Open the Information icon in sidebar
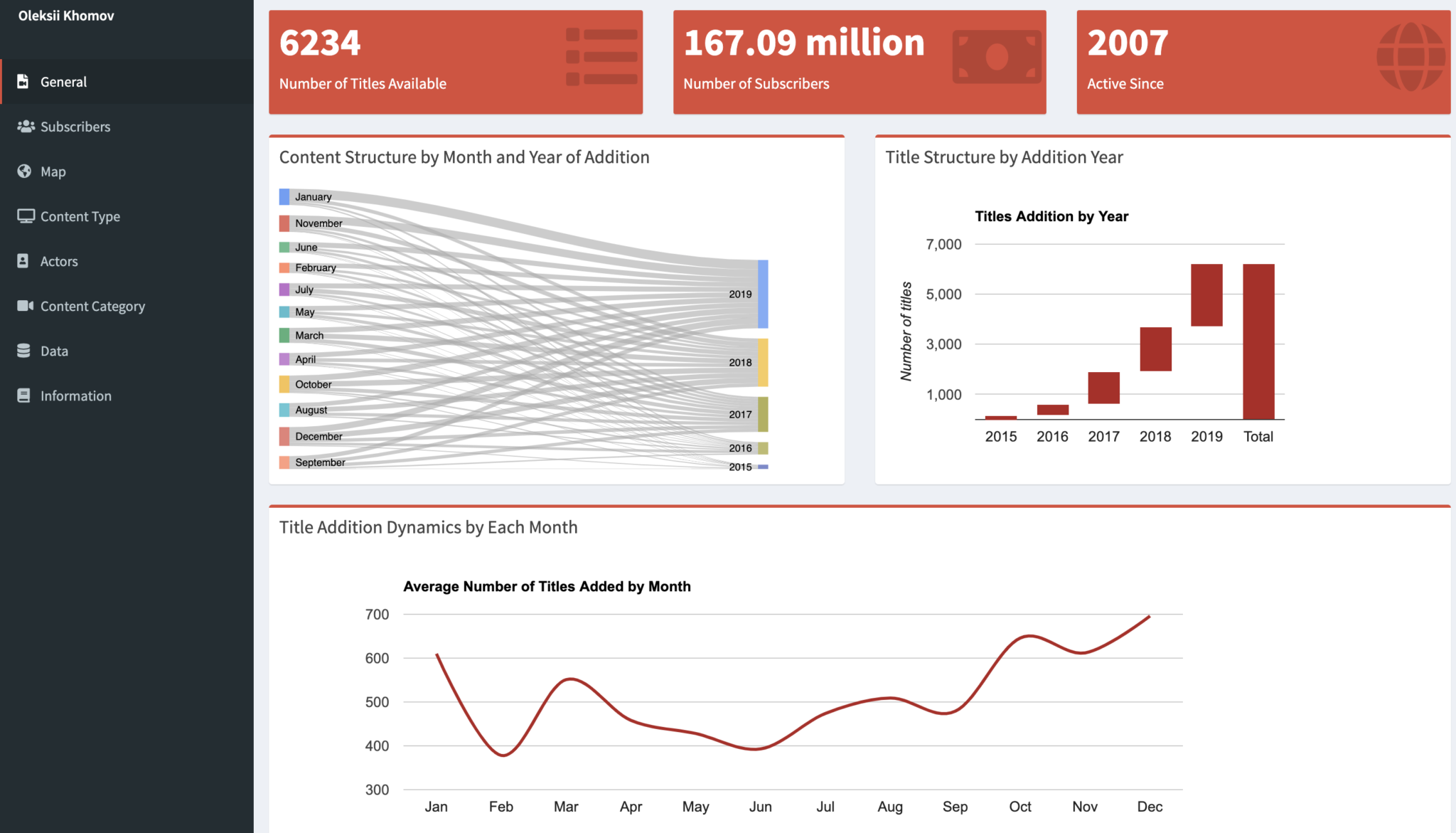Image resolution: width=1456 pixels, height=833 pixels. pos(24,395)
